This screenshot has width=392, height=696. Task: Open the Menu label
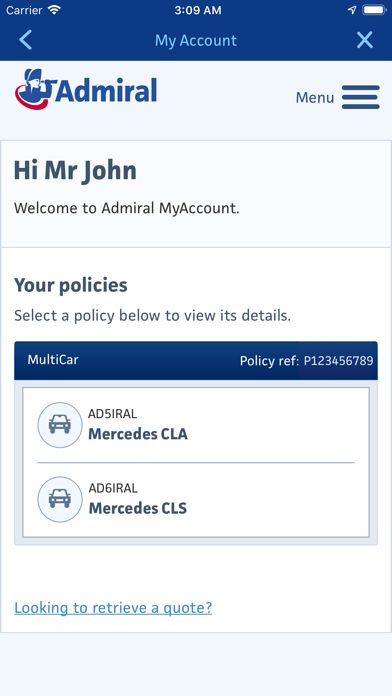pyautogui.click(x=315, y=98)
